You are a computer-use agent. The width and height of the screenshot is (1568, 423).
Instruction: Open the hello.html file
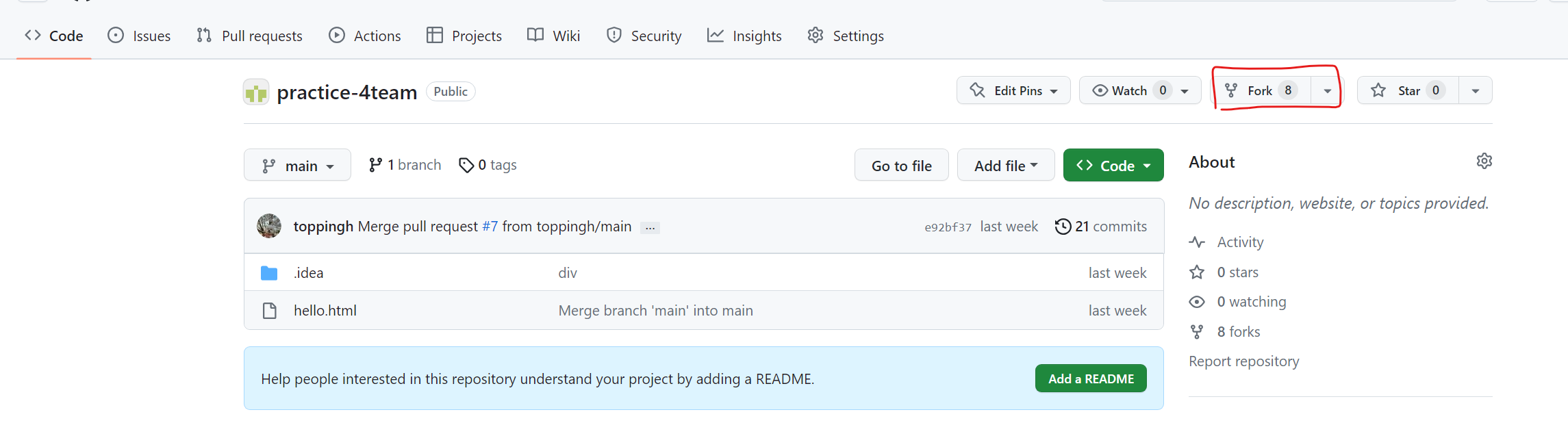click(325, 311)
